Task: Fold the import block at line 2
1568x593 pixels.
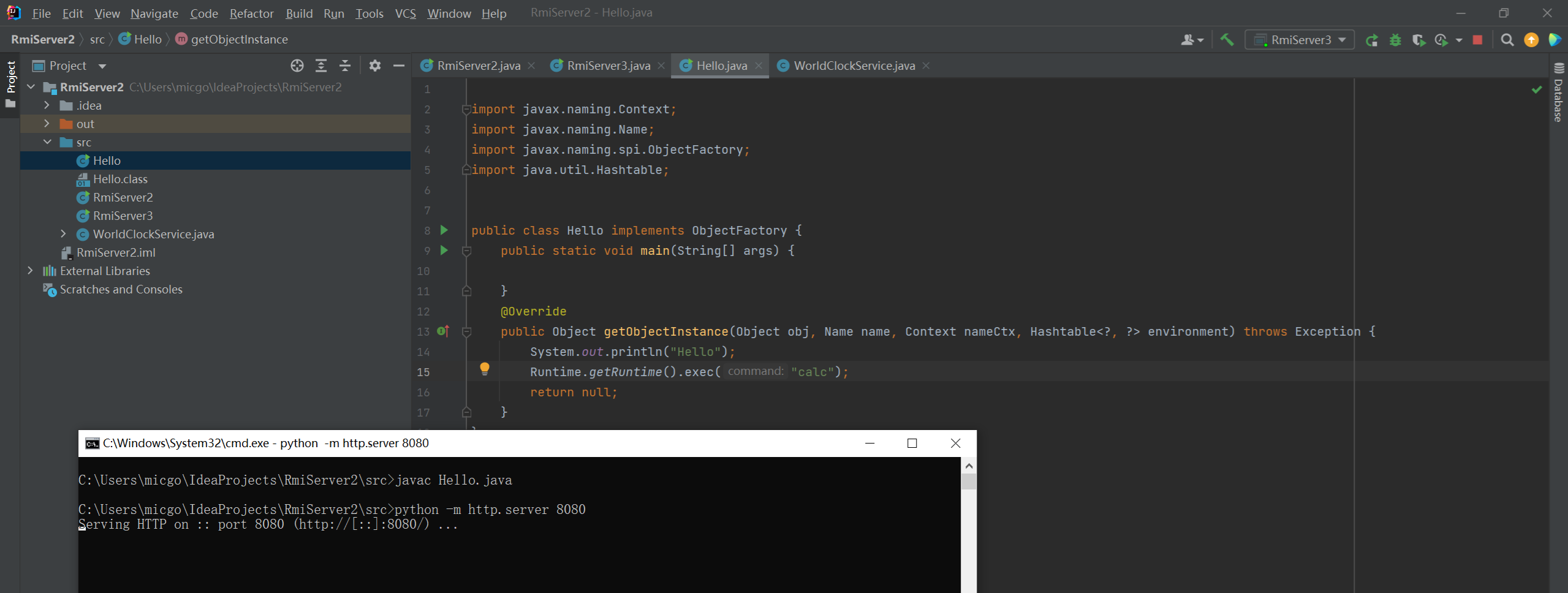Action: (466, 110)
